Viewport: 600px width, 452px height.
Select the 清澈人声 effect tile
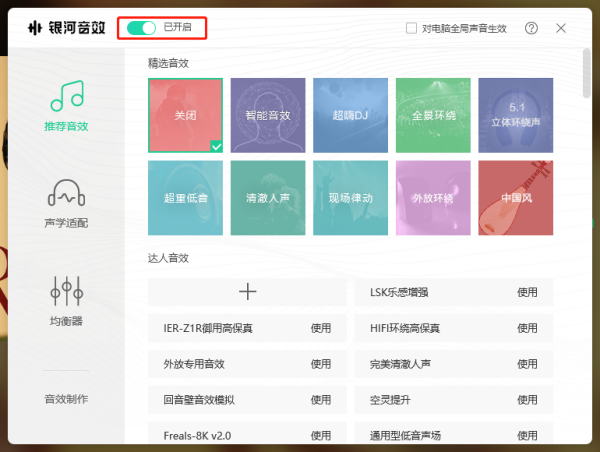click(x=268, y=198)
